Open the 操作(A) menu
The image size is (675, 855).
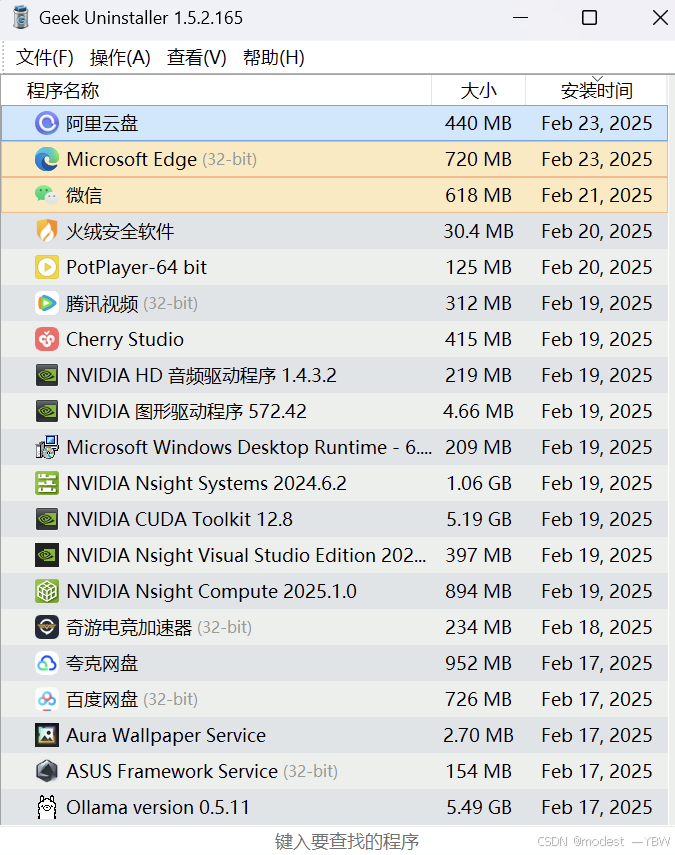pyautogui.click(x=120, y=57)
